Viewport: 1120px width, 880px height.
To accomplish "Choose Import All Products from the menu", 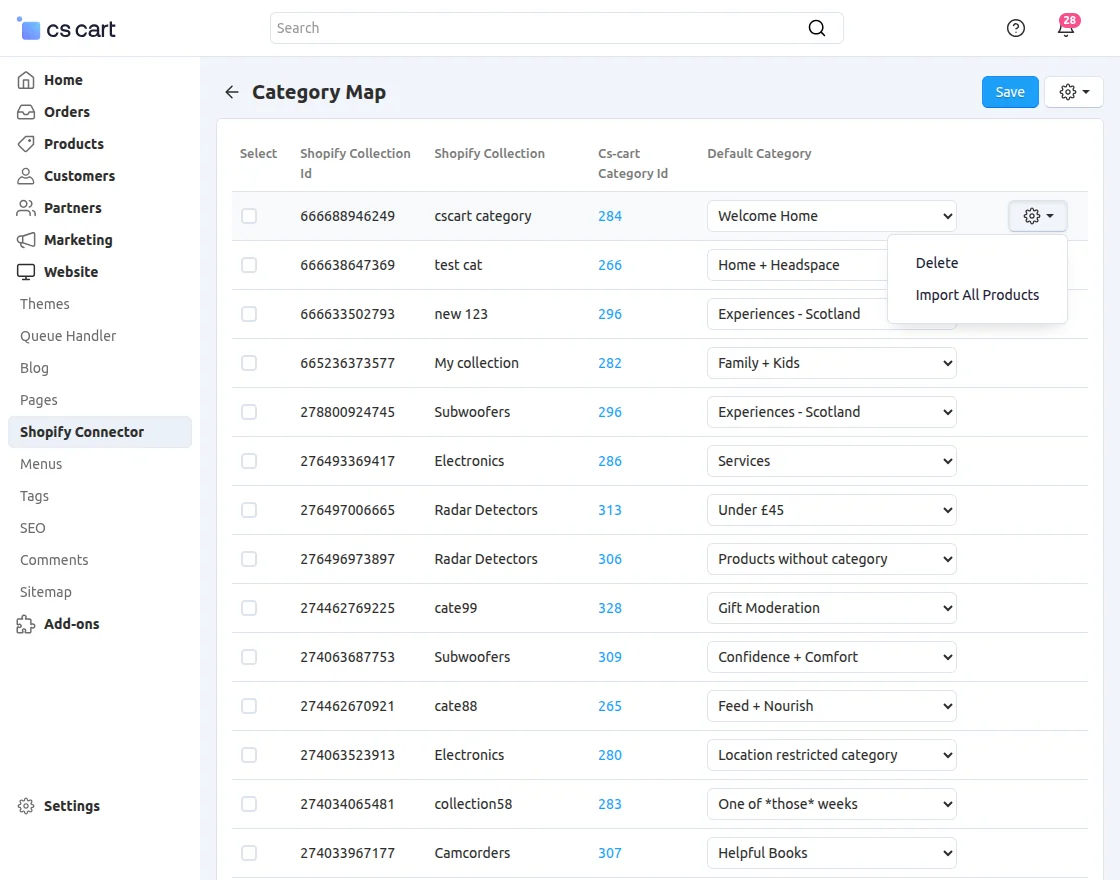I will [x=977, y=295].
